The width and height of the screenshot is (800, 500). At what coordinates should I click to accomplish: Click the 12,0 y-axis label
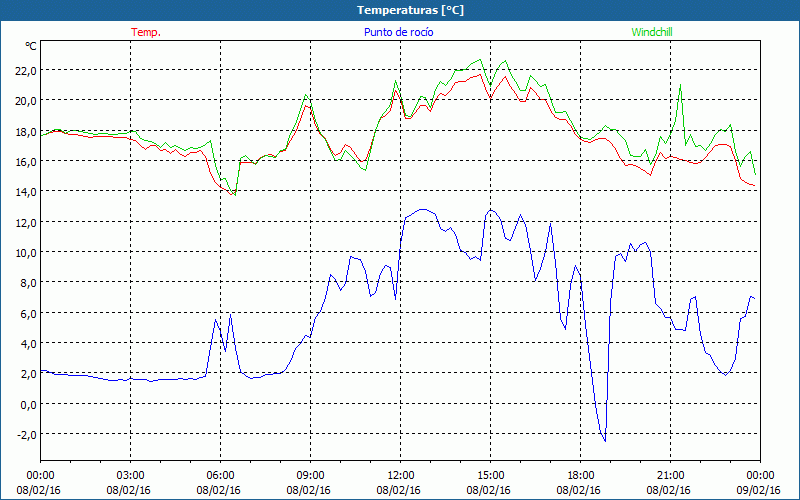(x=26, y=222)
